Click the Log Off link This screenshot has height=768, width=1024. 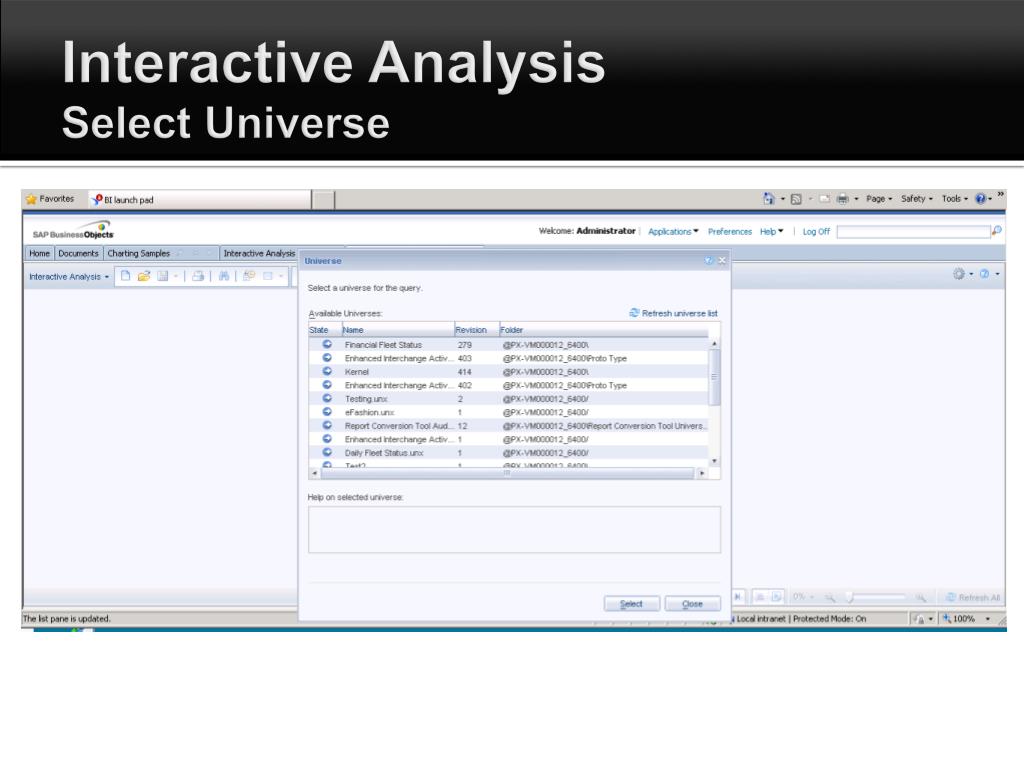pyautogui.click(x=816, y=231)
